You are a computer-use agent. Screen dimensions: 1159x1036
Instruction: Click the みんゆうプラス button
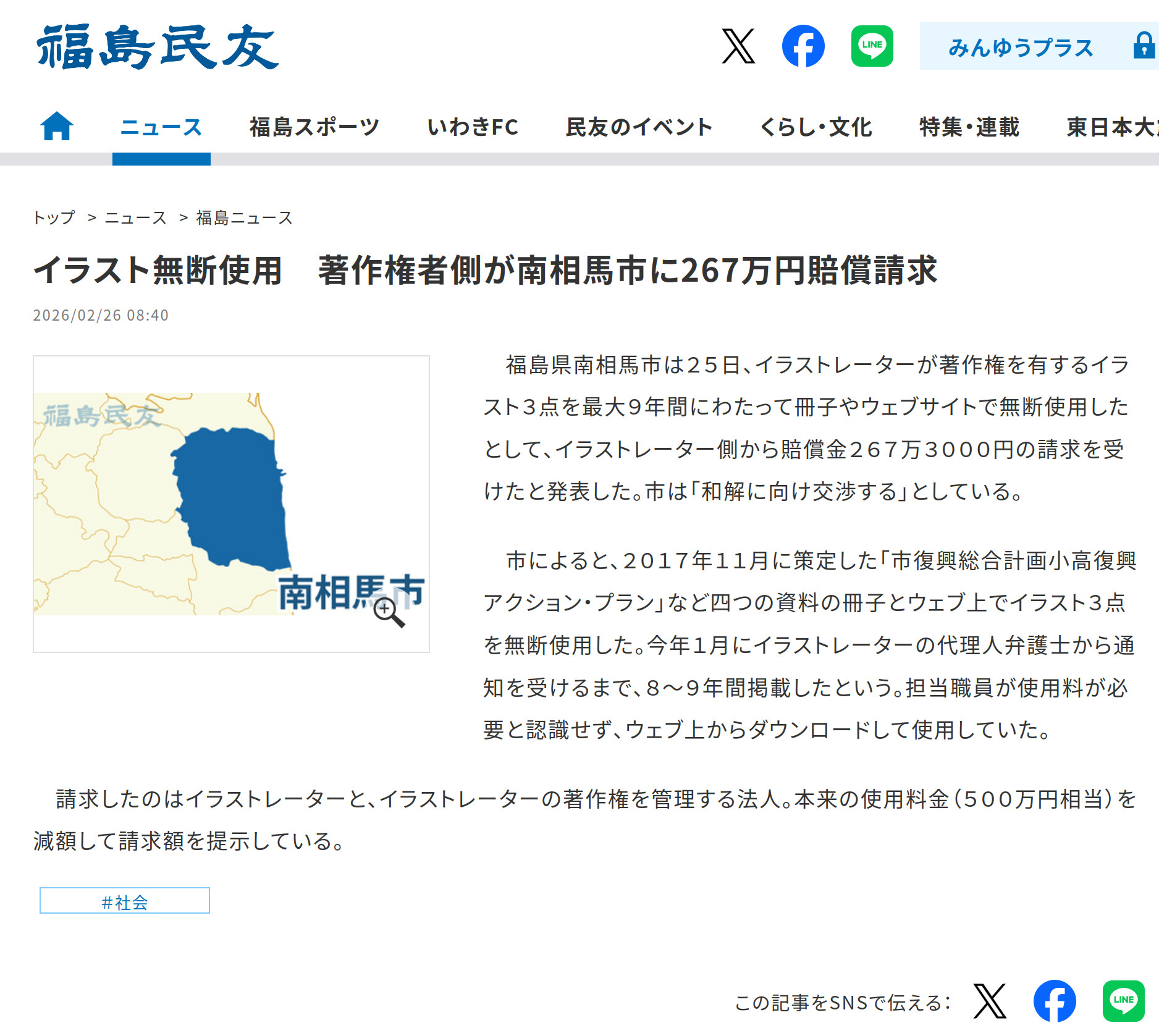(1021, 47)
